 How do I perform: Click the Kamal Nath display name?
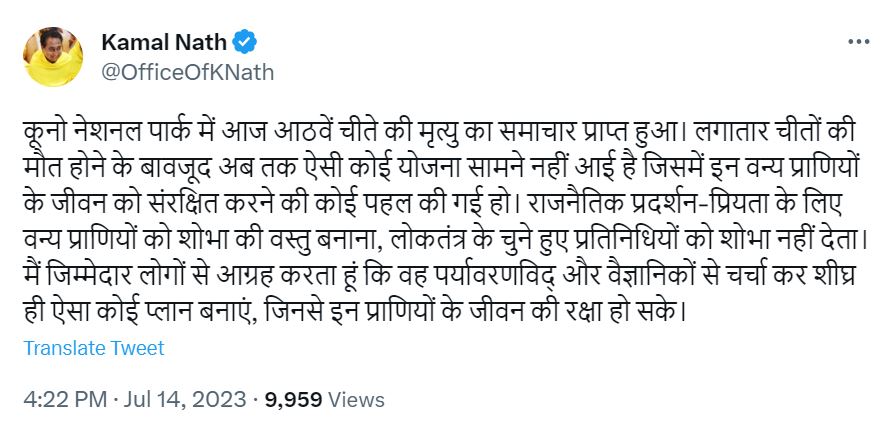point(164,43)
